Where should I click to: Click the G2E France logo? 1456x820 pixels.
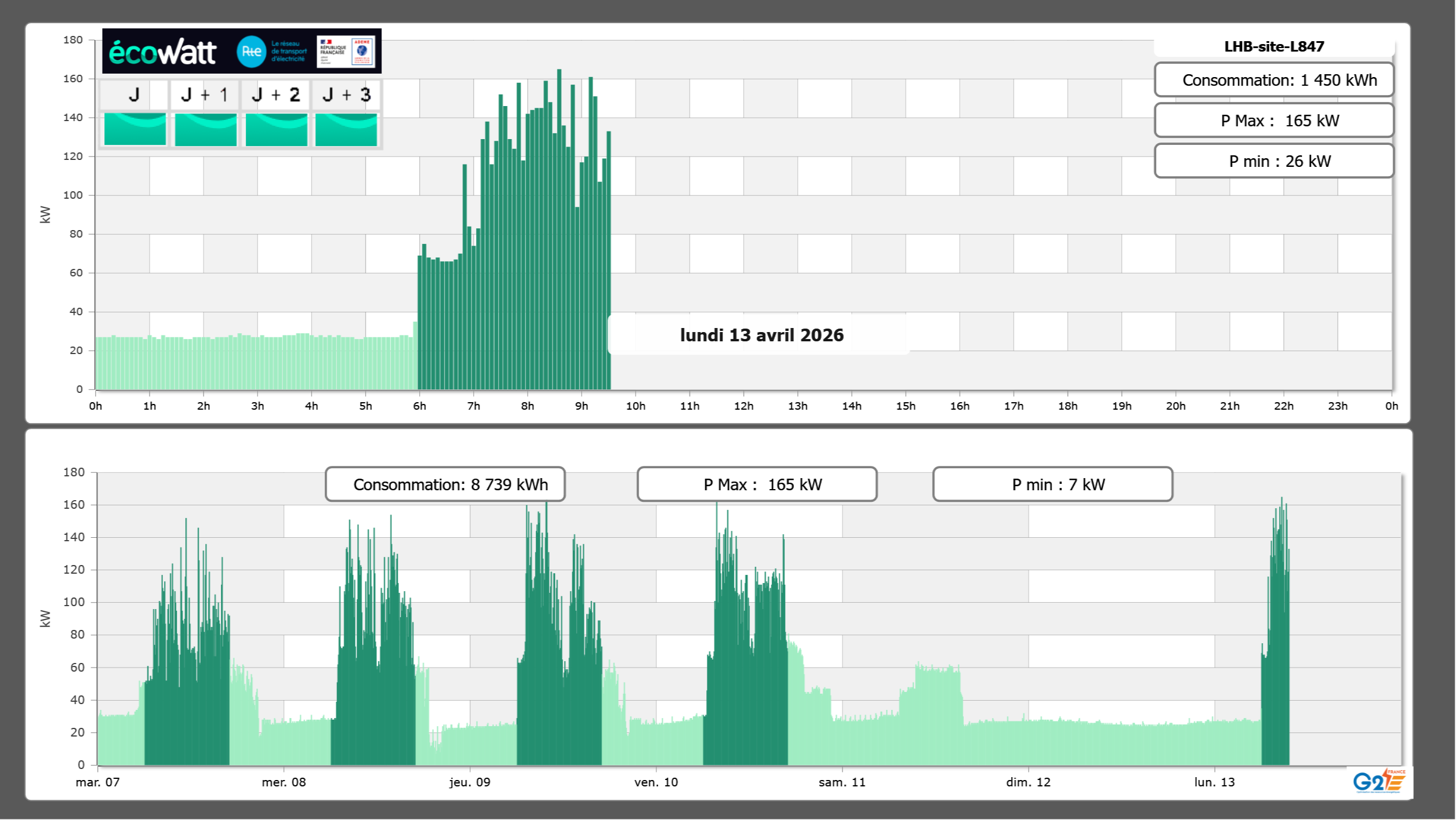point(1379,782)
